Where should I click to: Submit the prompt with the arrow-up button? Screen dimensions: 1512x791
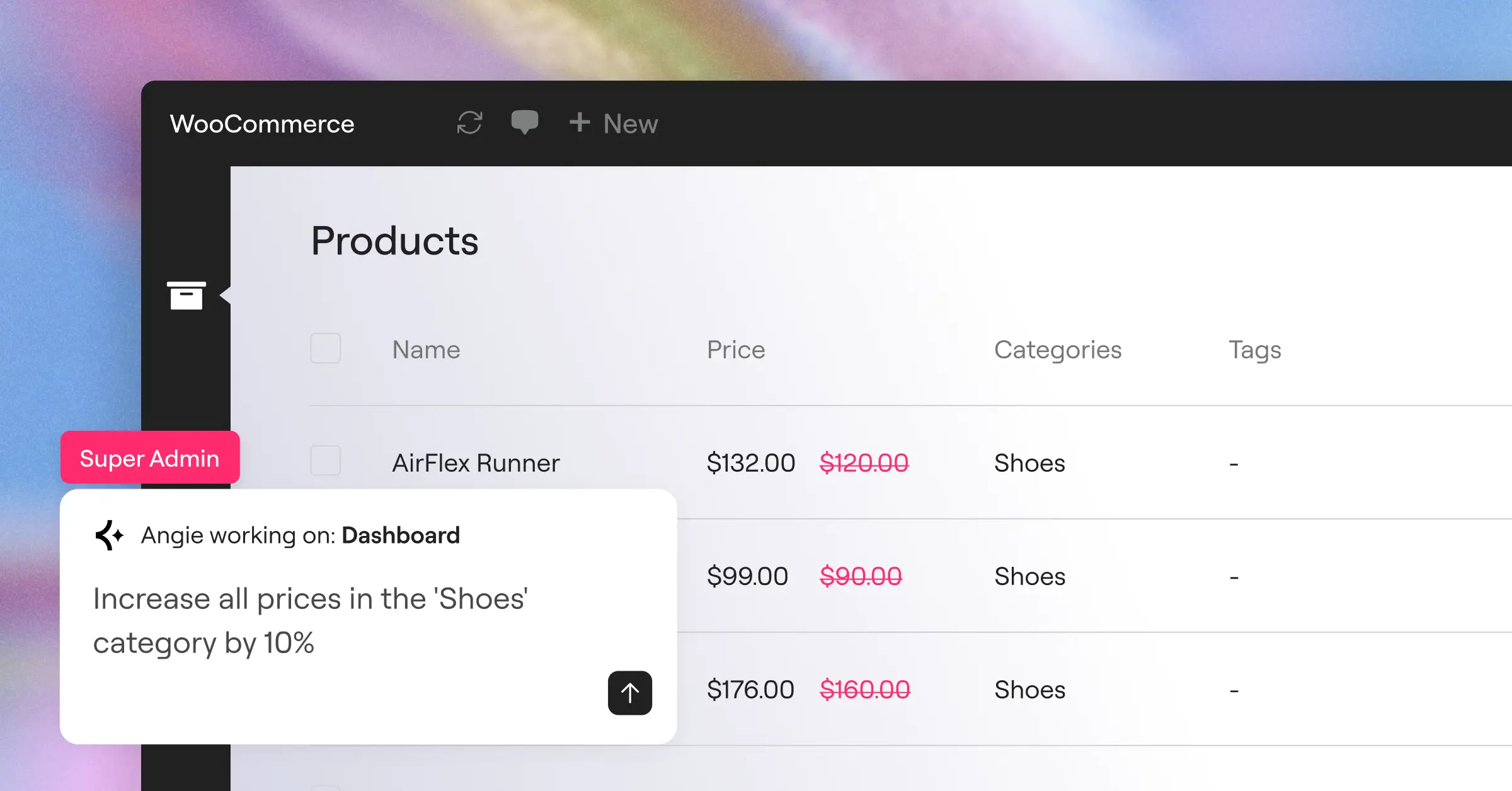630,693
